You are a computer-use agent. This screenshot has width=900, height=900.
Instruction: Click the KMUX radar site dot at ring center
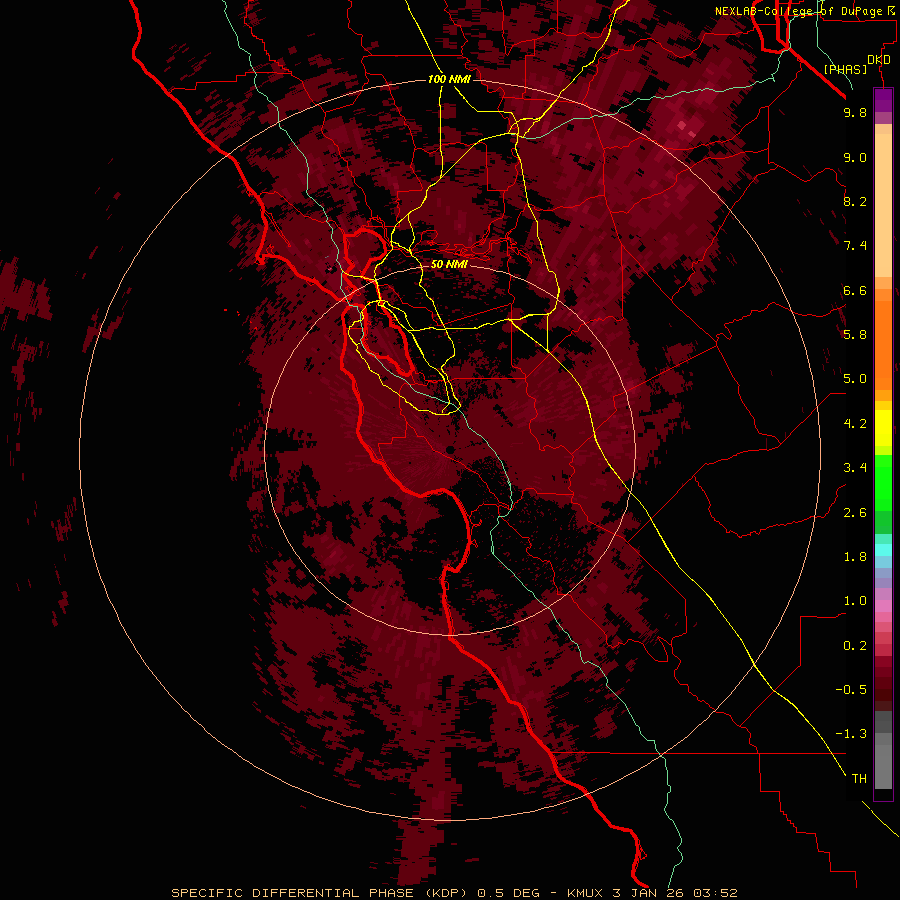click(x=450, y=449)
